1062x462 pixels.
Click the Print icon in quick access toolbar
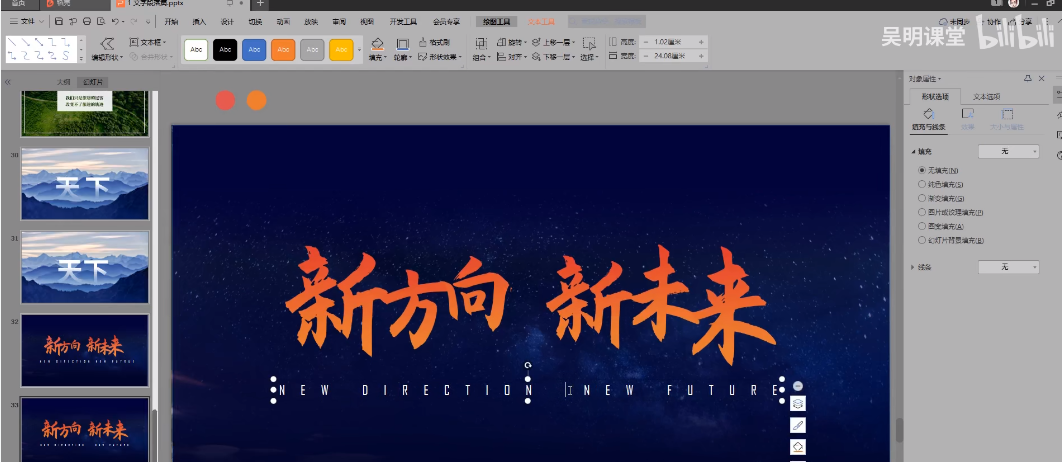(87, 22)
